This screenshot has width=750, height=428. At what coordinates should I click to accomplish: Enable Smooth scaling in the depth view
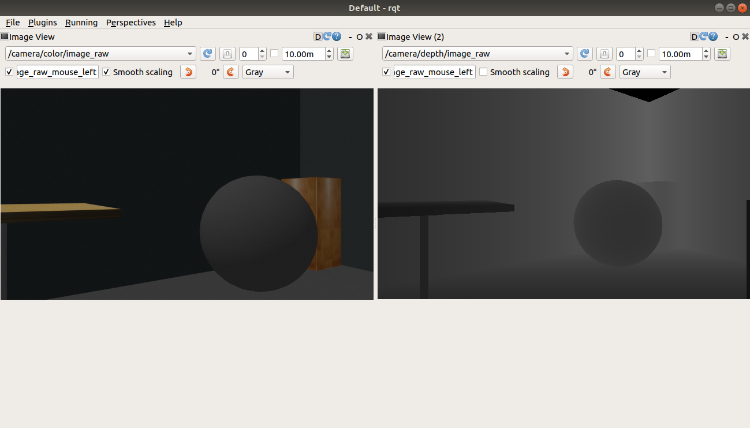pos(485,72)
